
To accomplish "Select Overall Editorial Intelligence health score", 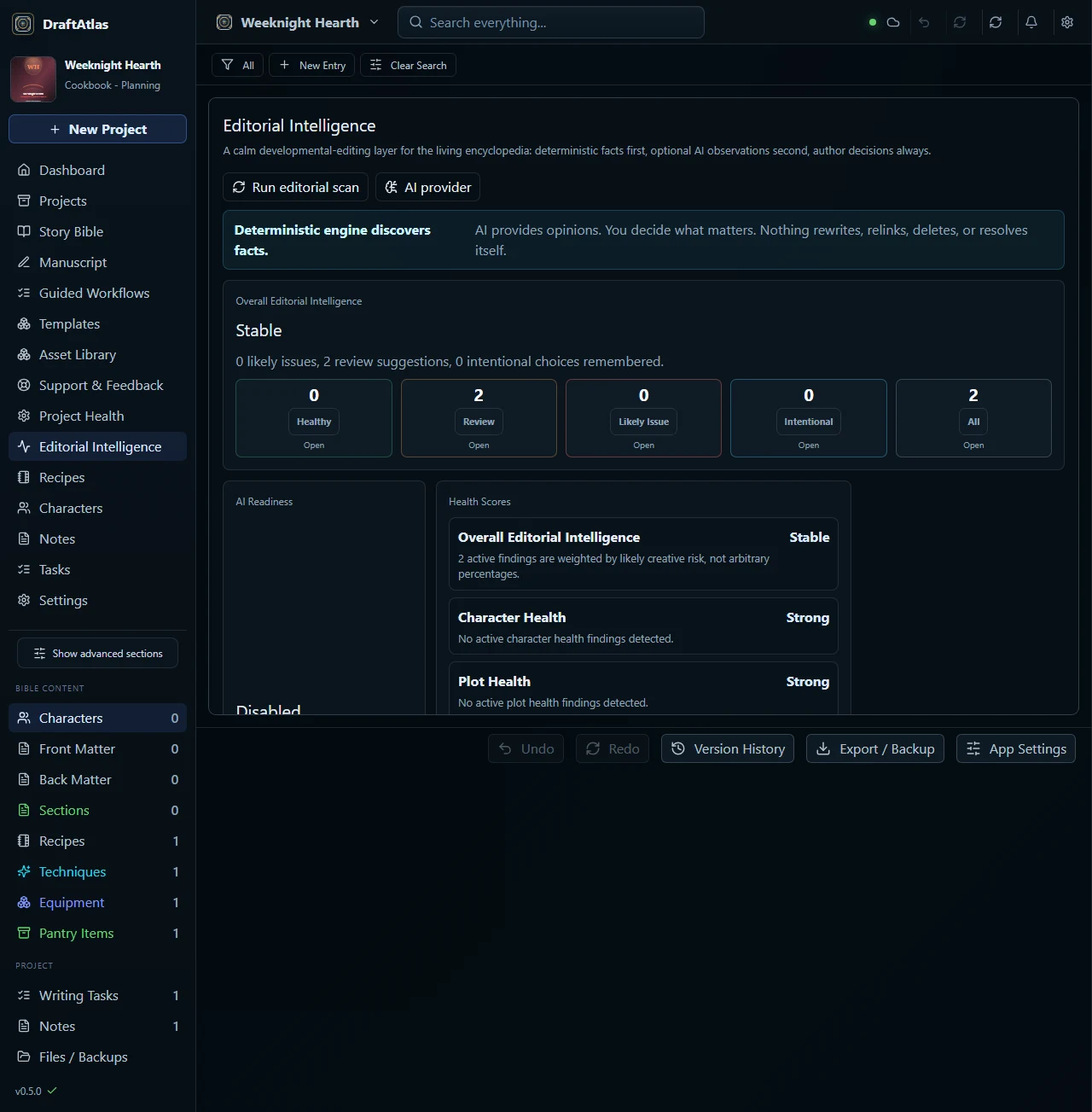I will [x=643, y=554].
